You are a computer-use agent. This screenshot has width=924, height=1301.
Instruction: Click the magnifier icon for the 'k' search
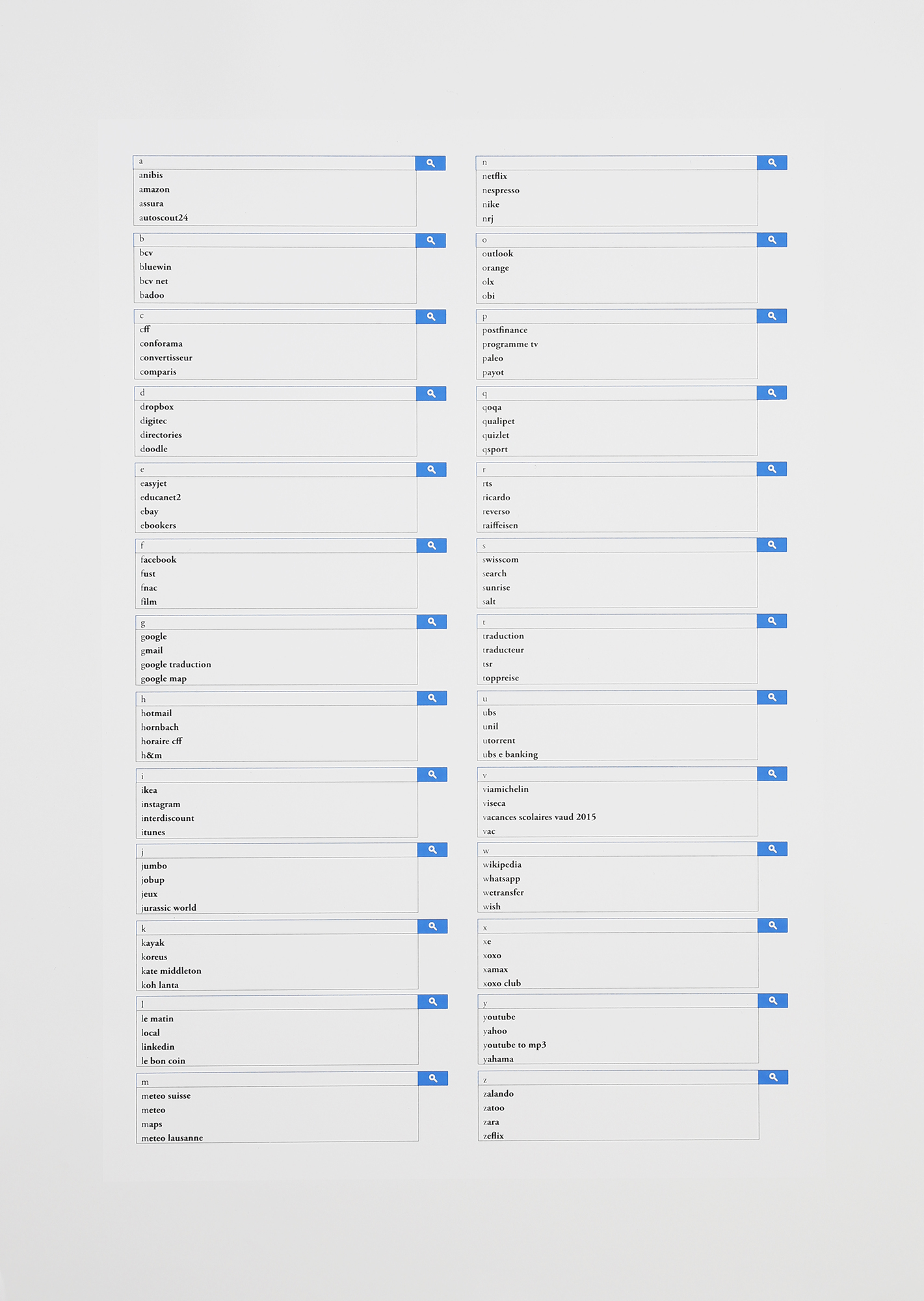click(432, 926)
